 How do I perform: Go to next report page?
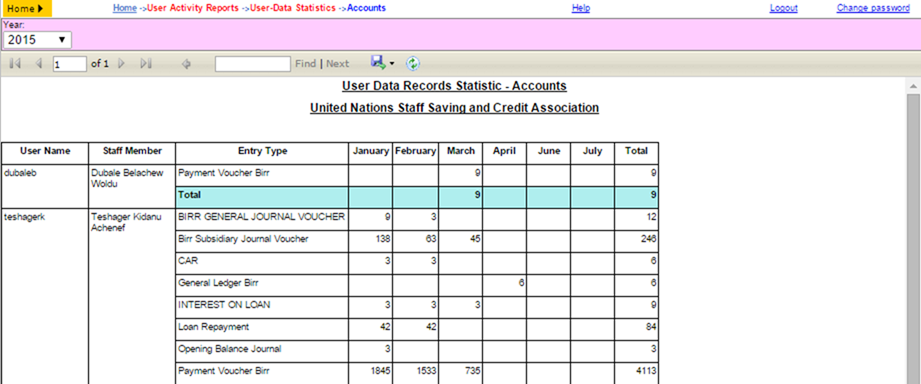click(122, 63)
